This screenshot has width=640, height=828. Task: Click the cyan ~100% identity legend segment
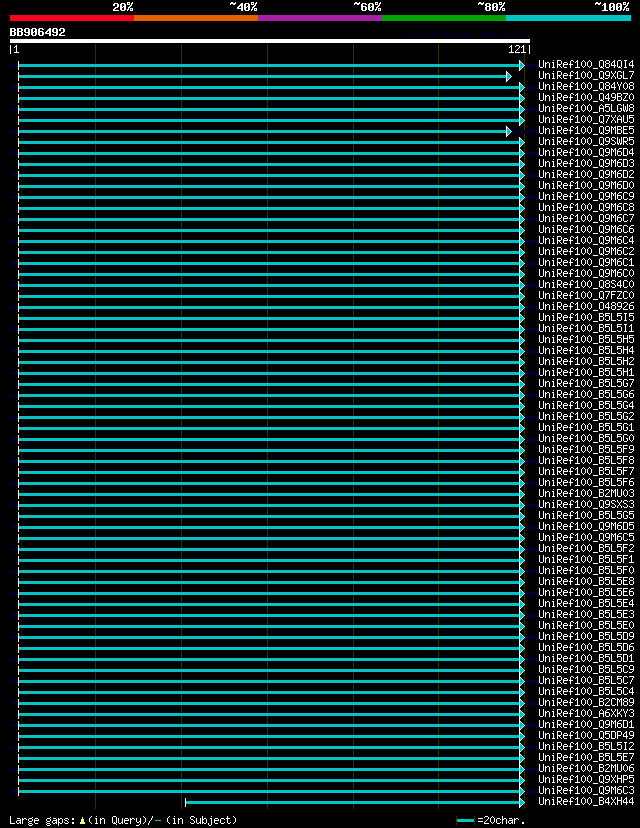(x=568, y=18)
